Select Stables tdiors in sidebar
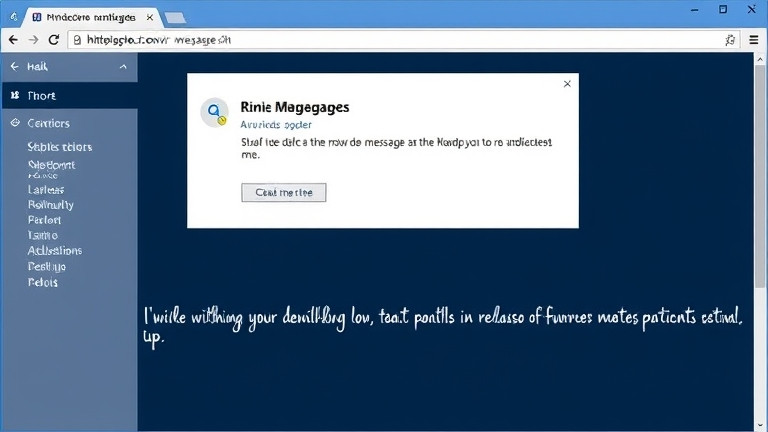 (x=60, y=146)
